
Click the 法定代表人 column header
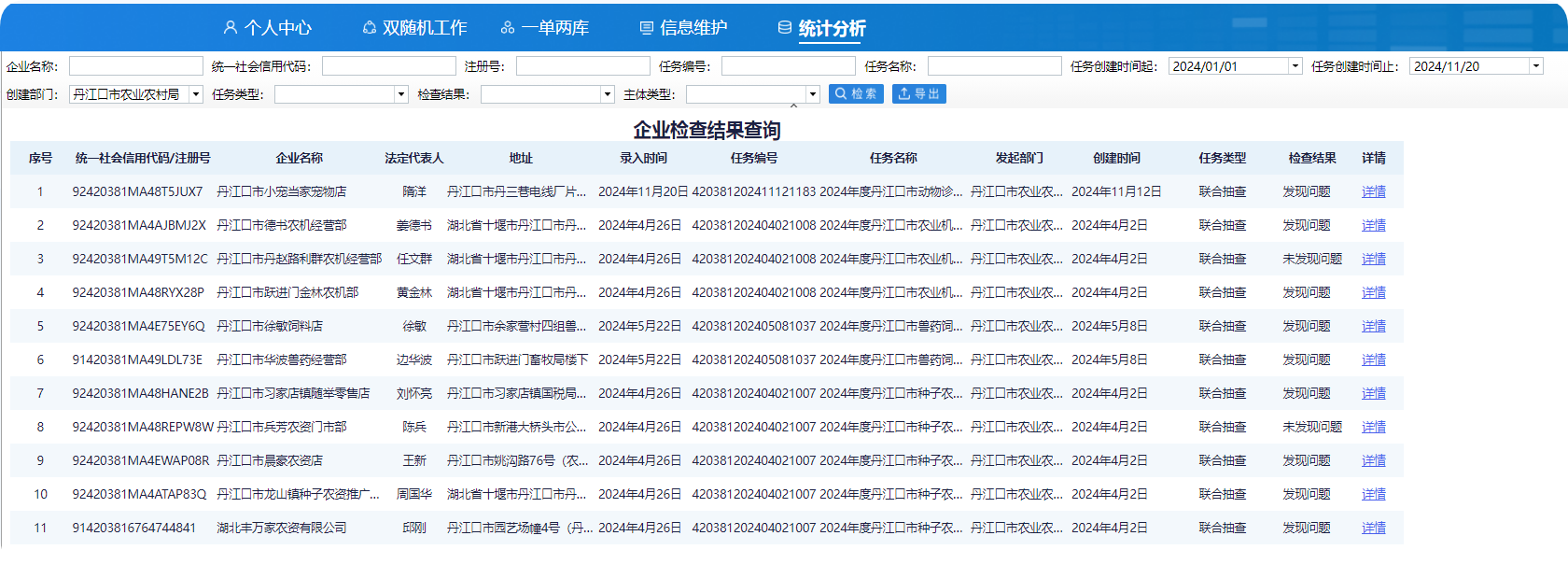[414, 158]
